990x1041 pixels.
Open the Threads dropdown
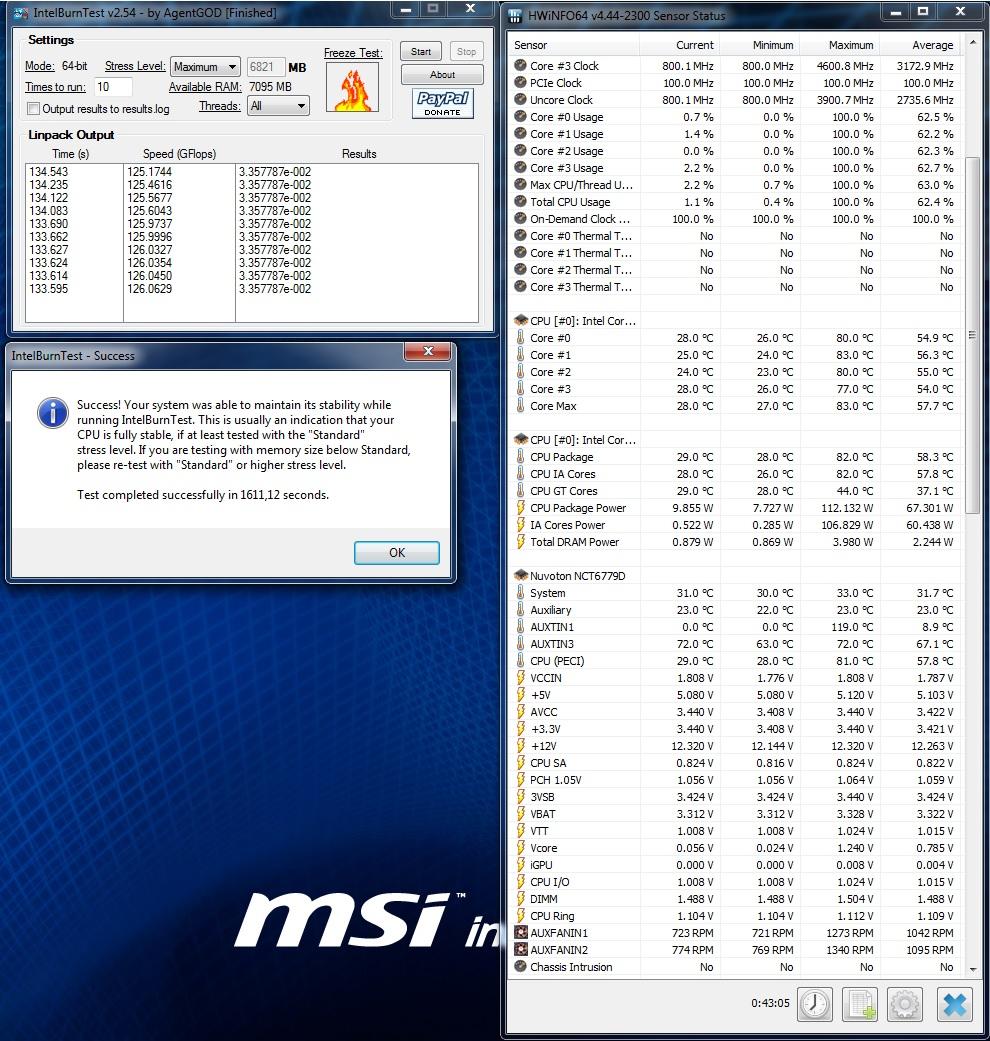coord(278,106)
